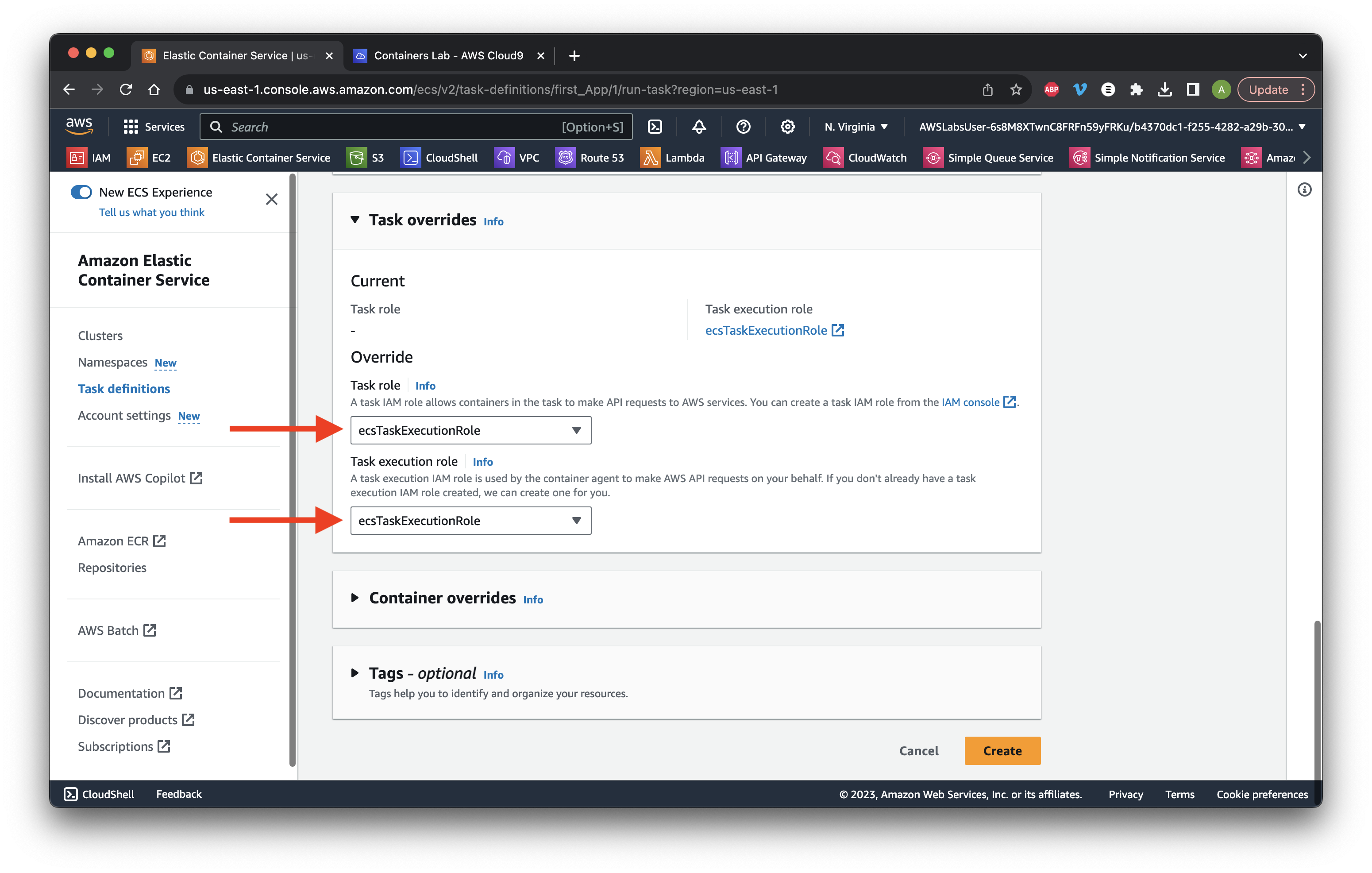Click the Create button

(1002, 750)
